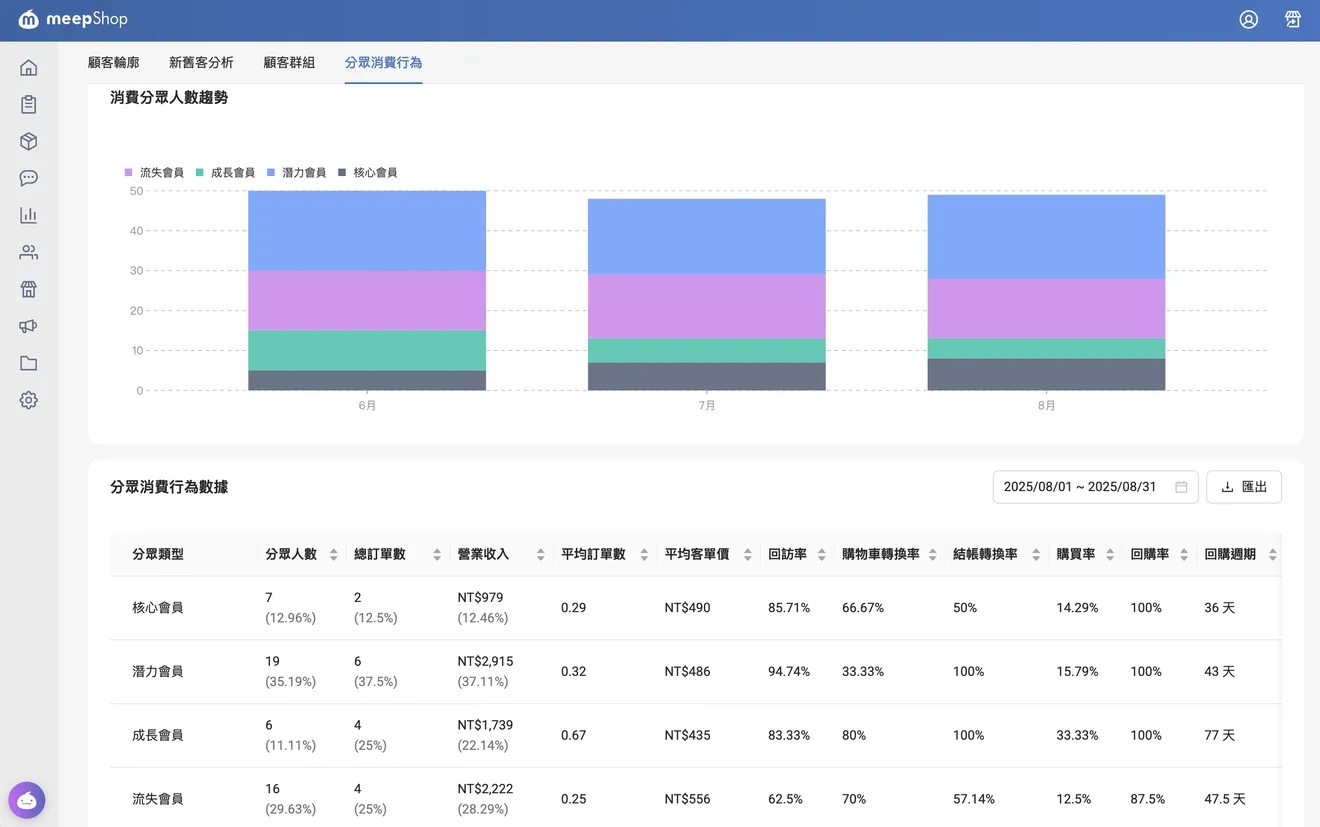Click the 47.5 天 repurchase cycle cell
1320x827 pixels.
pyautogui.click(x=1225, y=800)
